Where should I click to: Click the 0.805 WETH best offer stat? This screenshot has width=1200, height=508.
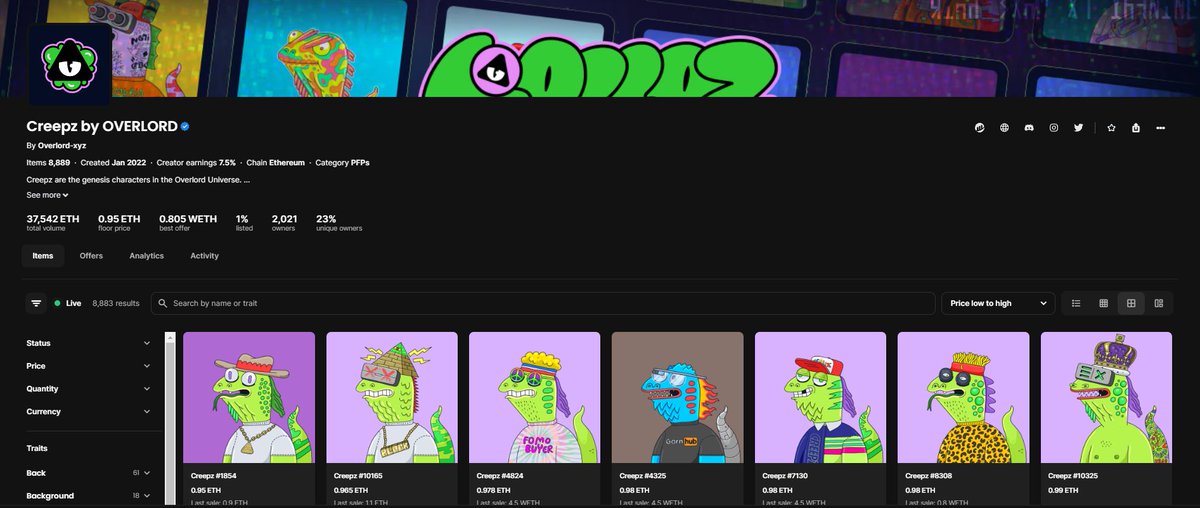188,222
